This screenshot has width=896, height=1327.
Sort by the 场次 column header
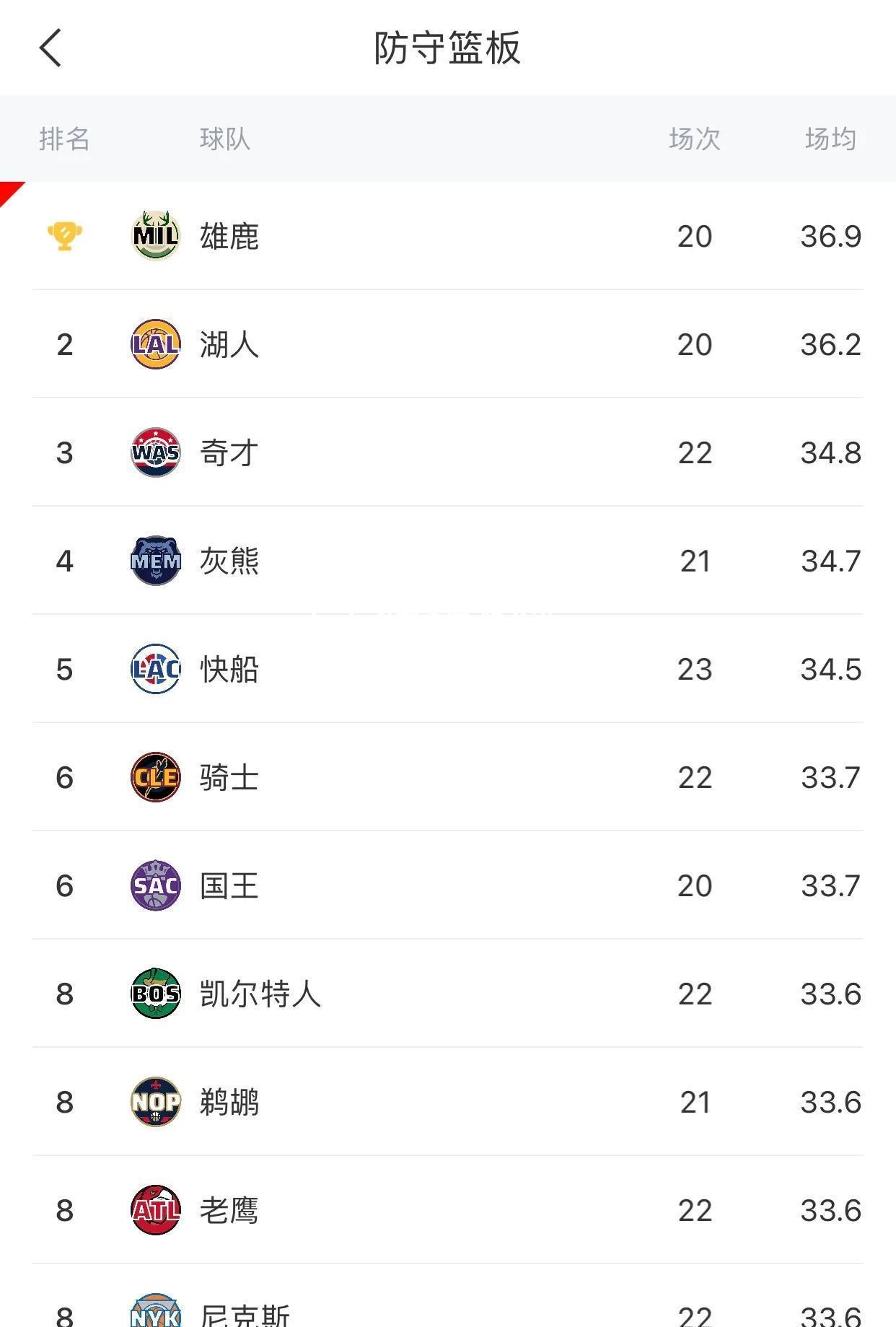point(695,139)
